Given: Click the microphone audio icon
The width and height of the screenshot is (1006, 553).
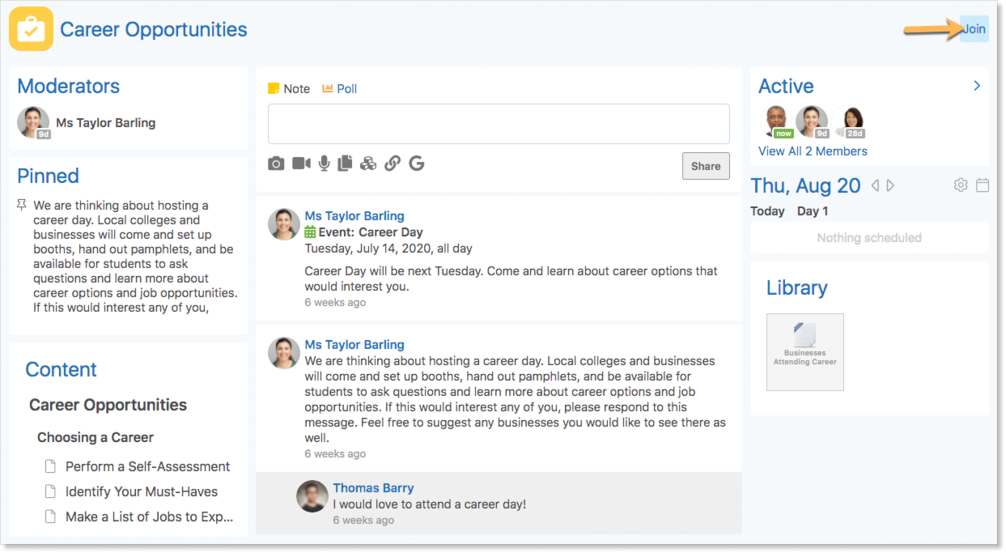Looking at the screenshot, I should coord(324,164).
